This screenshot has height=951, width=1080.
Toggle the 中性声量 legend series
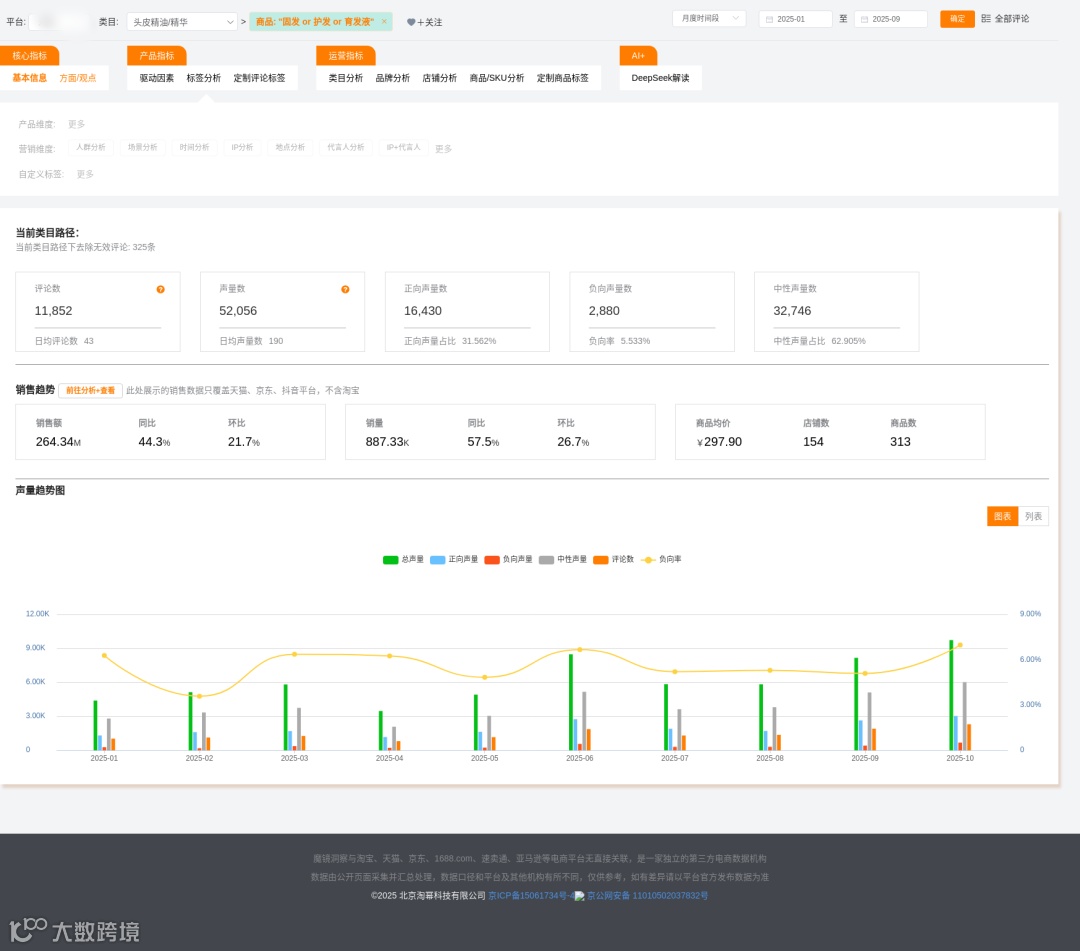tap(563, 559)
